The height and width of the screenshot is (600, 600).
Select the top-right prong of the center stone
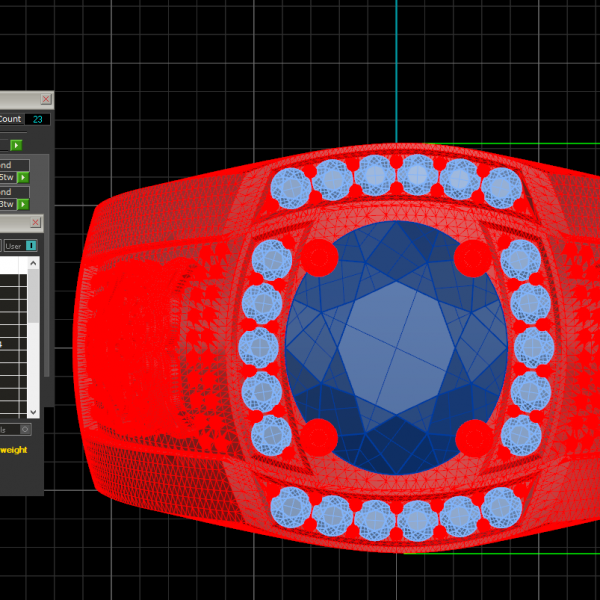(x=472, y=258)
